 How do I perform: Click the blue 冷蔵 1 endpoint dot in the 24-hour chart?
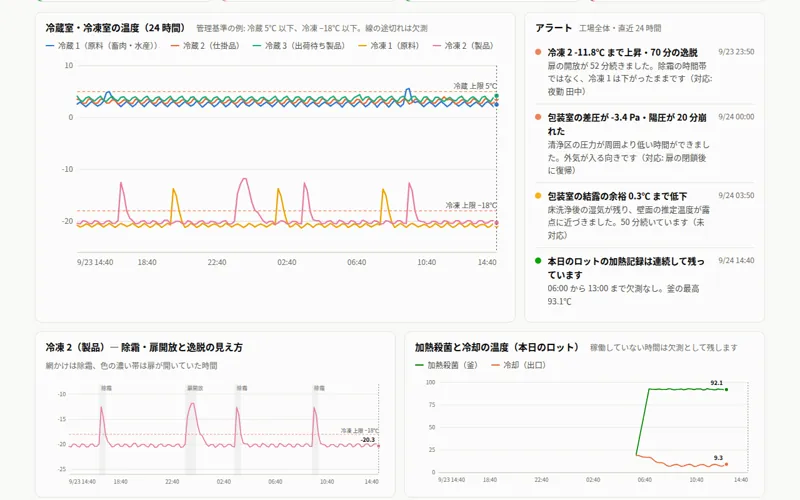pos(496,105)
